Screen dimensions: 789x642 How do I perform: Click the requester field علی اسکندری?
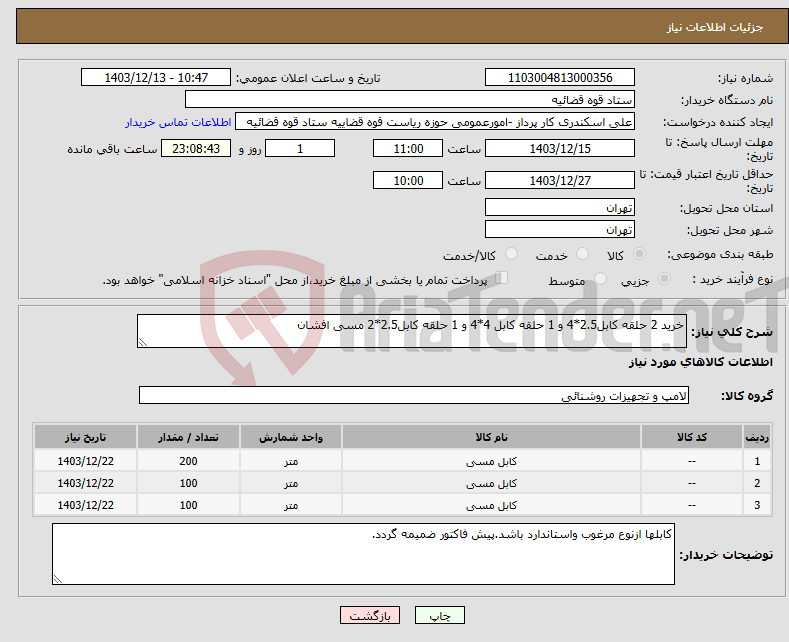click(x=435, y=122)
